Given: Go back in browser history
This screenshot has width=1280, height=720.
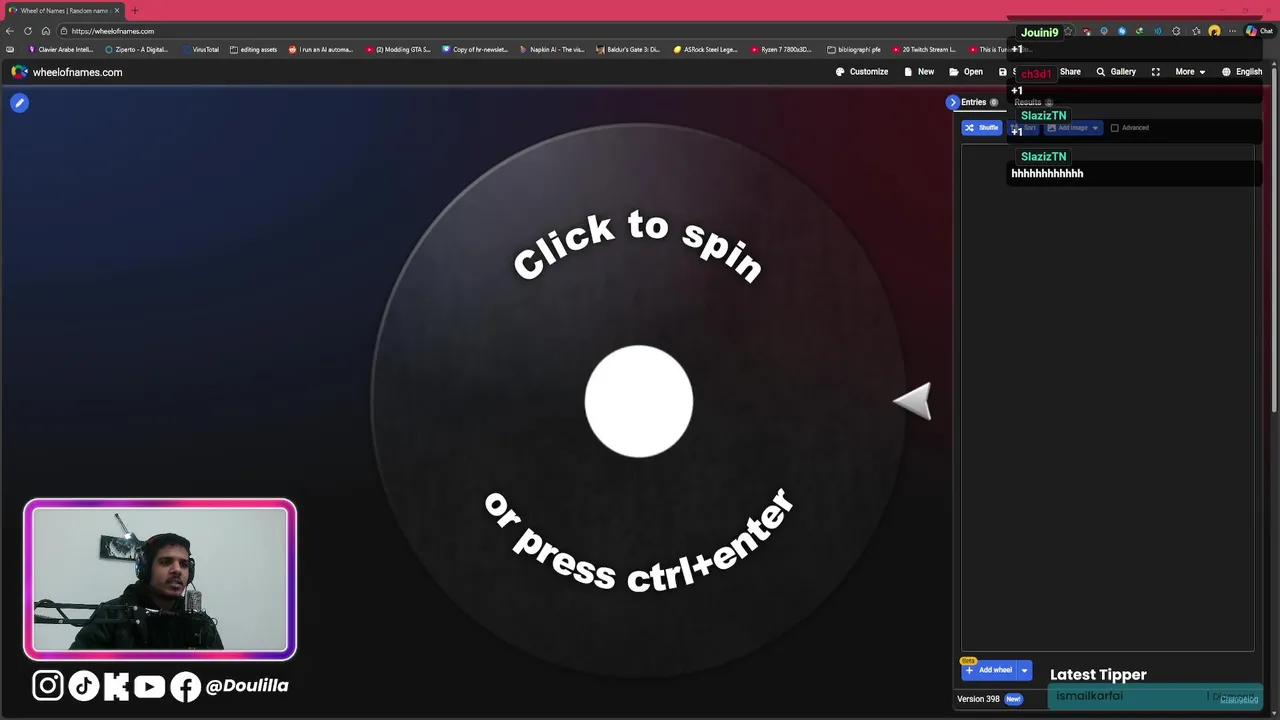Looking at the screenshot, I should pos(10,31).
